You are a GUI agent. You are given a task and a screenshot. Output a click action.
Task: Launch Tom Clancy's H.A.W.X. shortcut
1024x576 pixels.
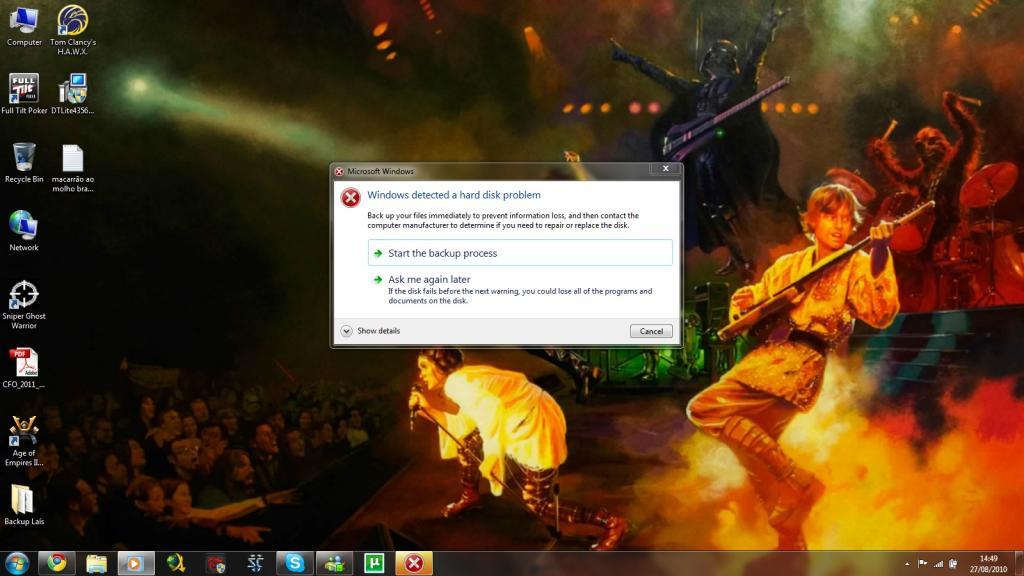pyautogui.click(x=72, y=29)
